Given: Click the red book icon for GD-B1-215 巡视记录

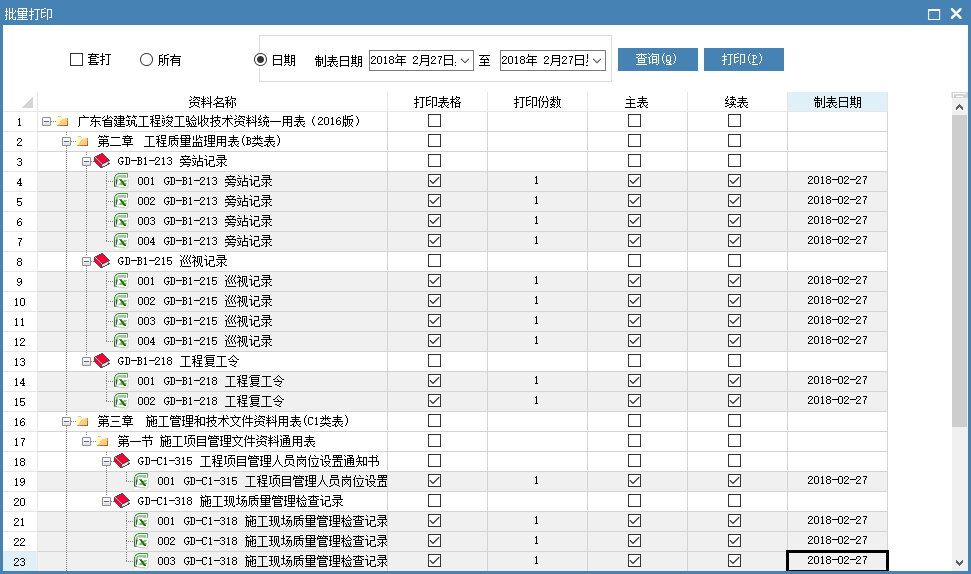Looking at the screenshot, I should pos(102,261).
